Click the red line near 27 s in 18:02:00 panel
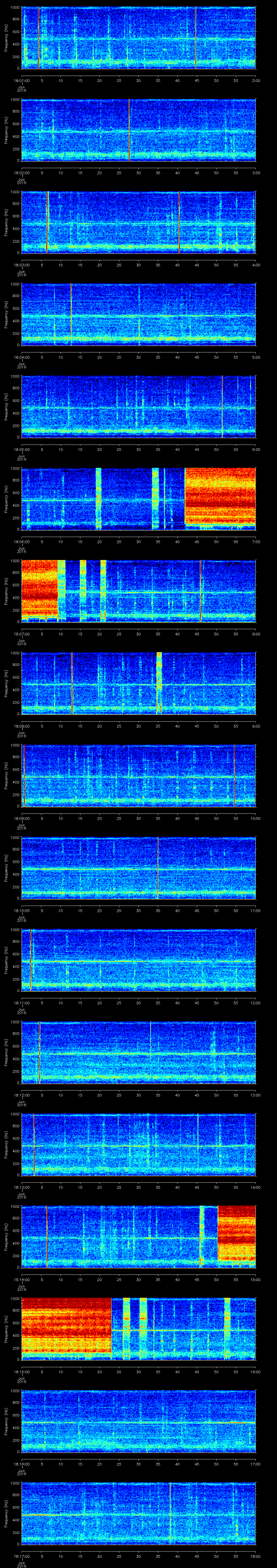 (130, 130)
